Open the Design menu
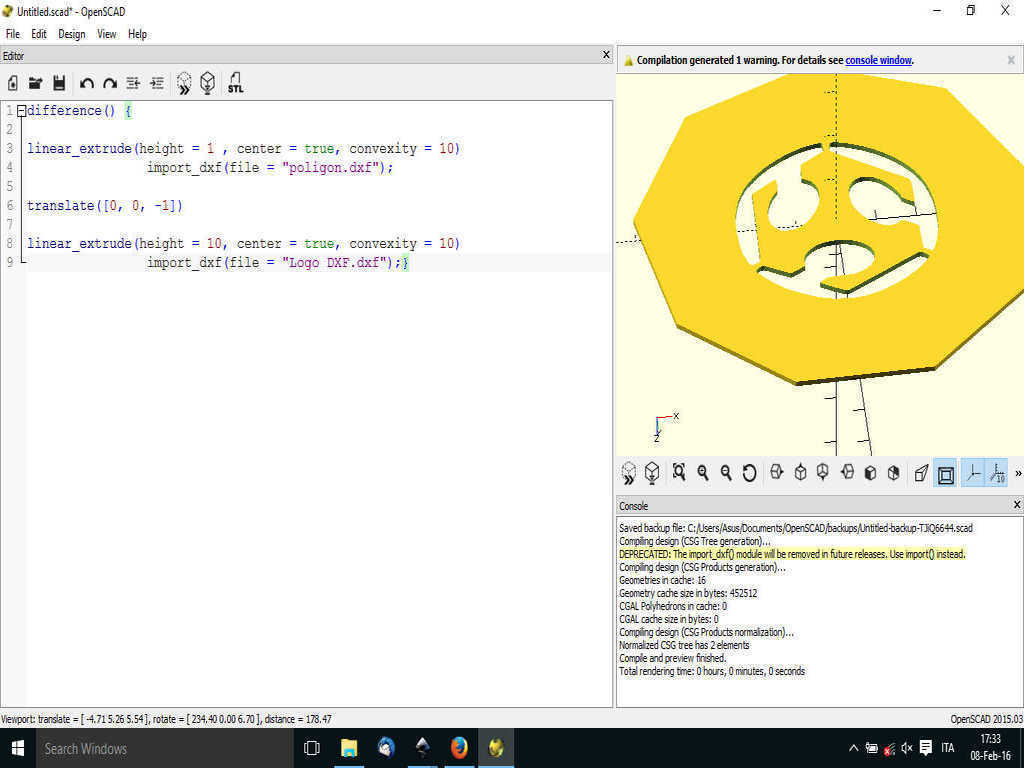 click(x=72, y=34)
